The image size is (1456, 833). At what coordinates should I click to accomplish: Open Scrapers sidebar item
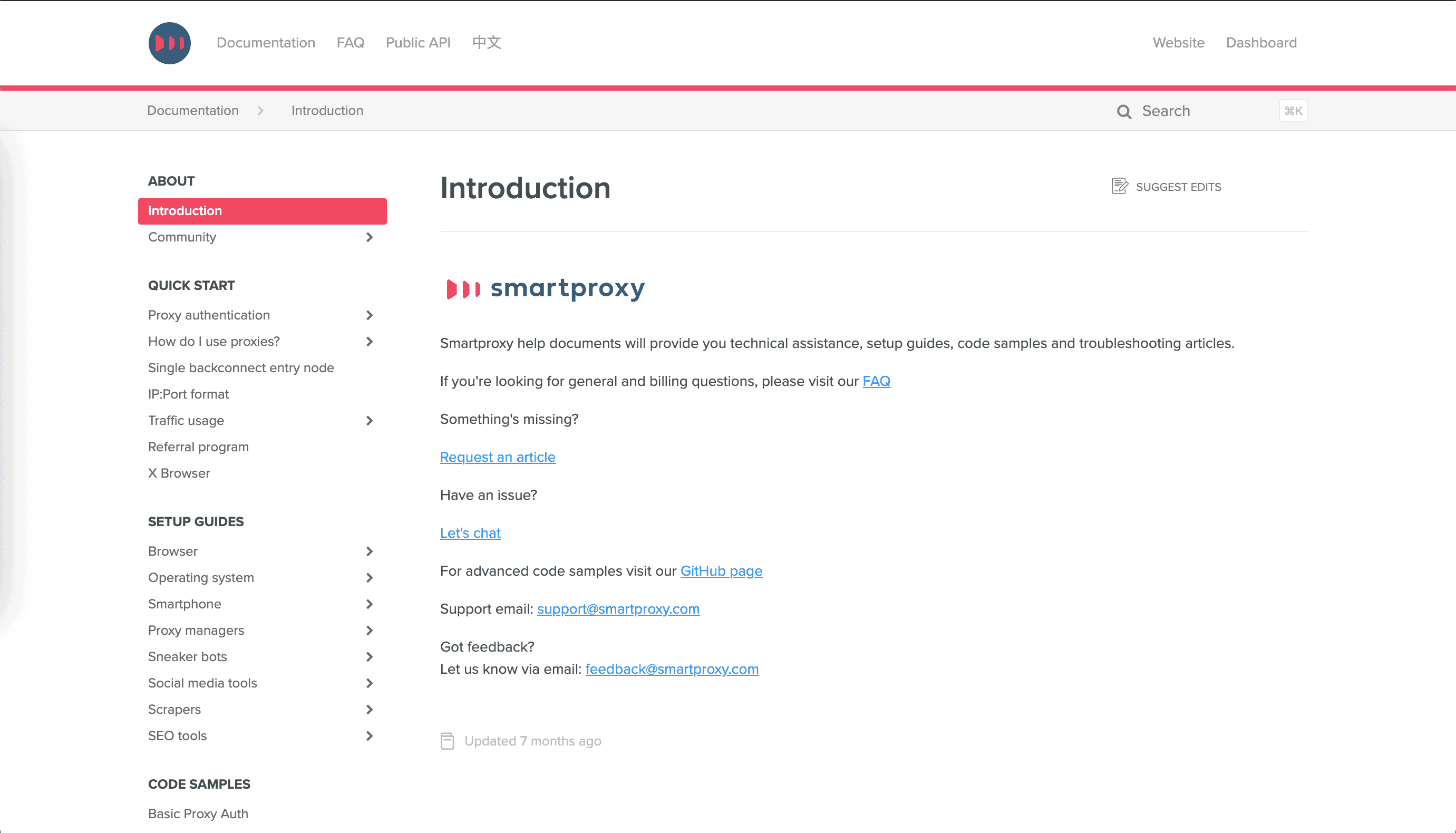pos(174,710)
